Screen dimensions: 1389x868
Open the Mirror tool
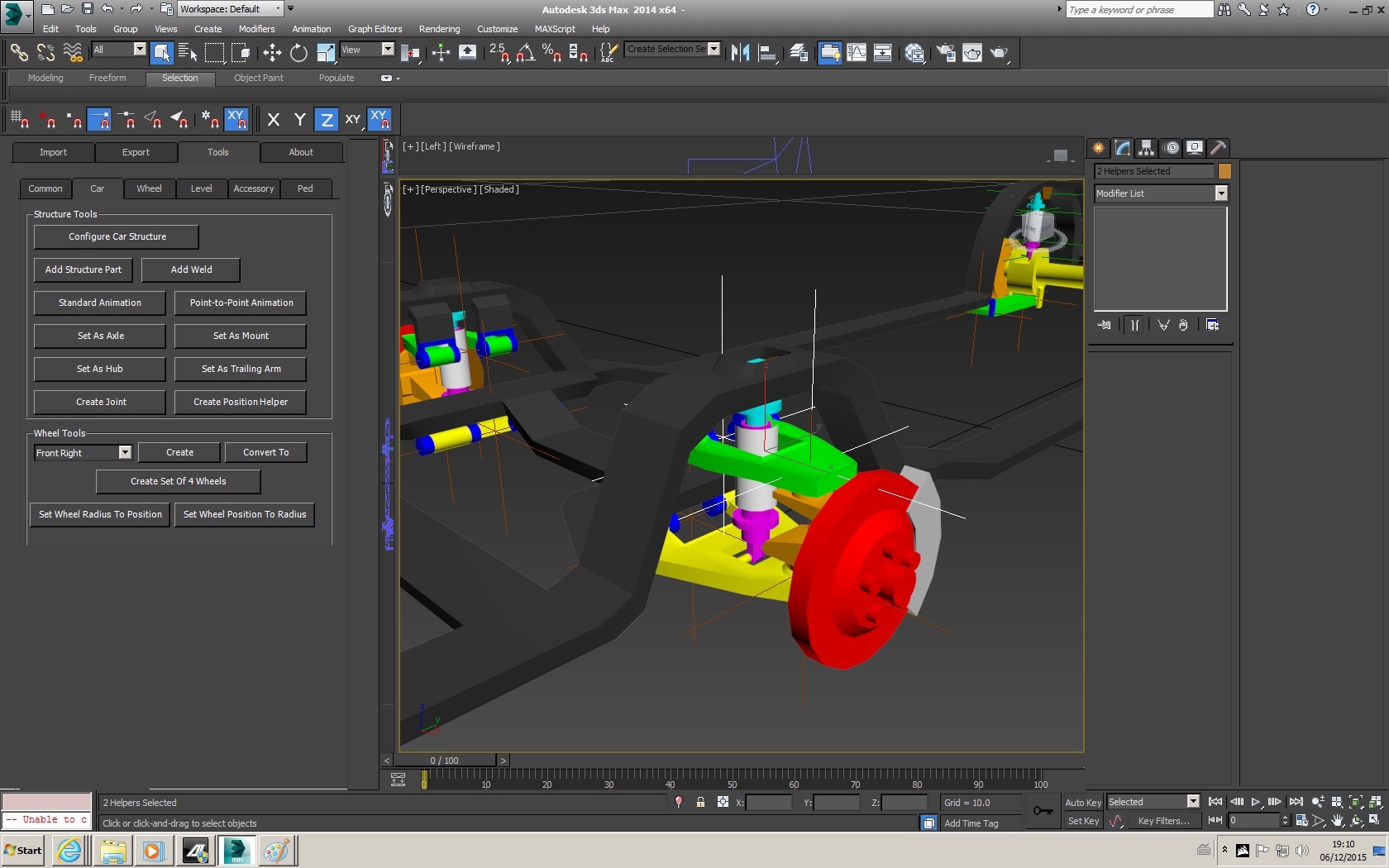[740, 53]
